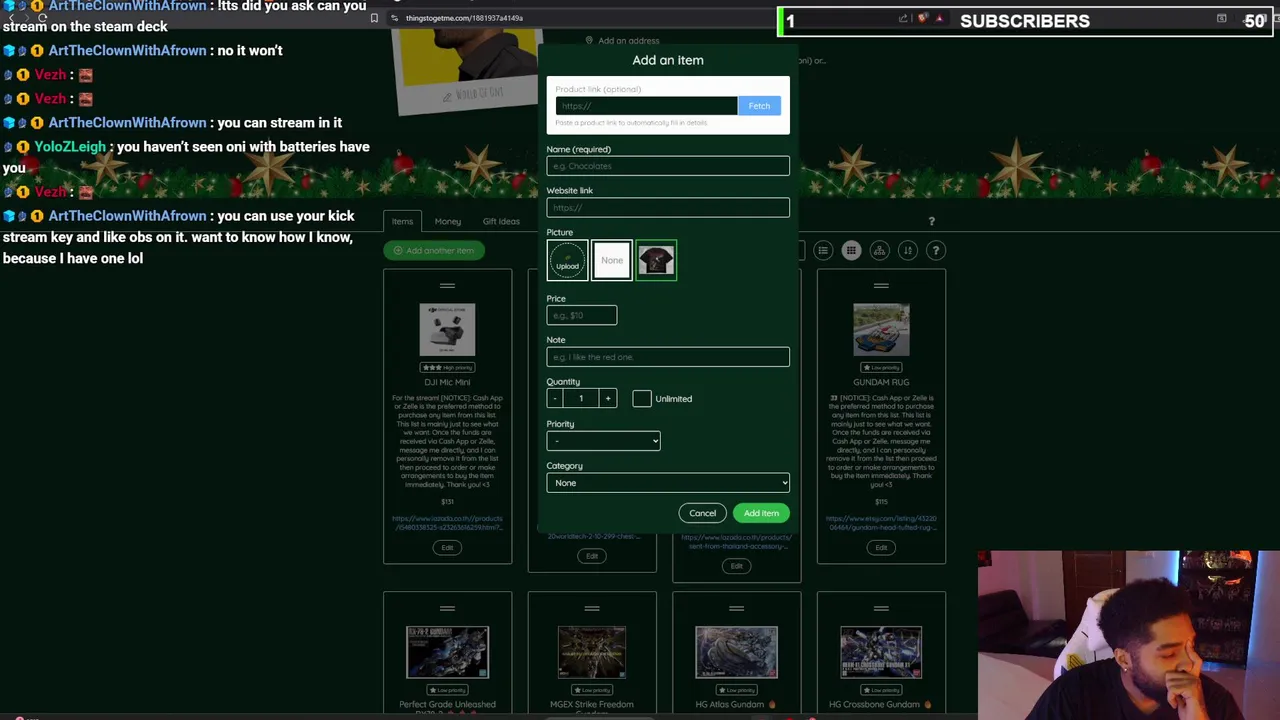This screenshot has width=1280, height=720.
Task: Click the quantity value field
Action: [x=581, y=399]
